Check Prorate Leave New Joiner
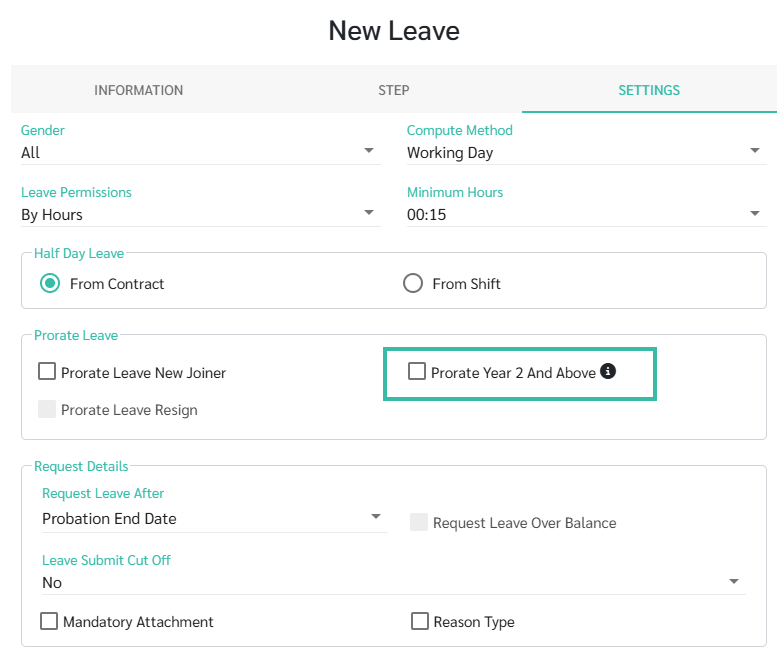 (47, 371)
